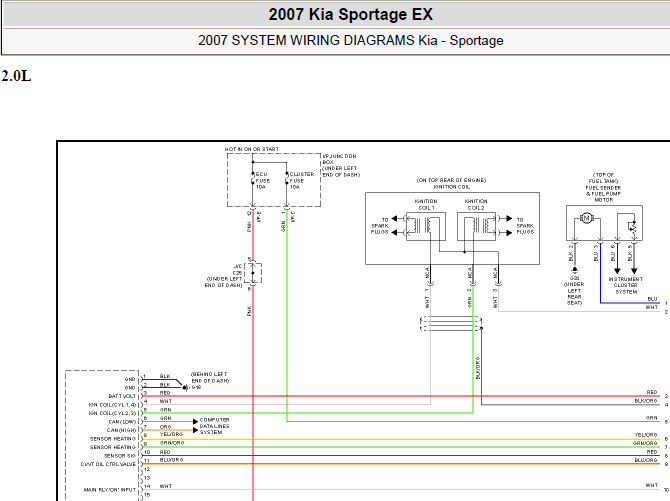Click the COMPUTER DATA LINES SYSTEM label
670x501 pixels.
click(215, 426)
